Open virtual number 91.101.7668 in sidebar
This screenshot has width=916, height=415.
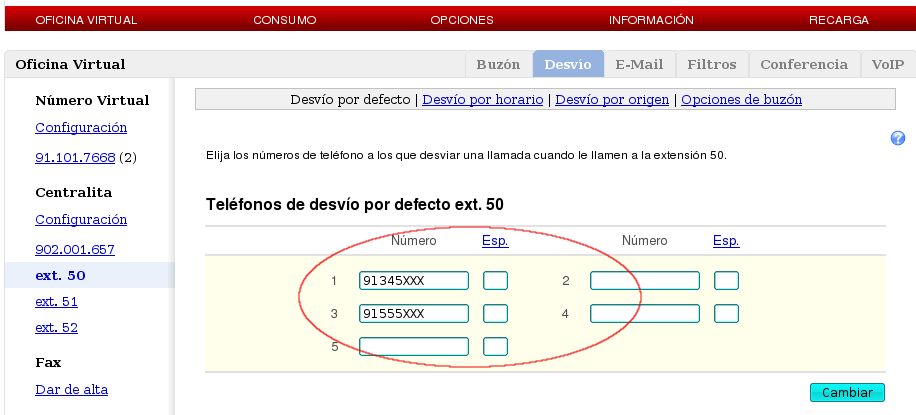[75, 158]
